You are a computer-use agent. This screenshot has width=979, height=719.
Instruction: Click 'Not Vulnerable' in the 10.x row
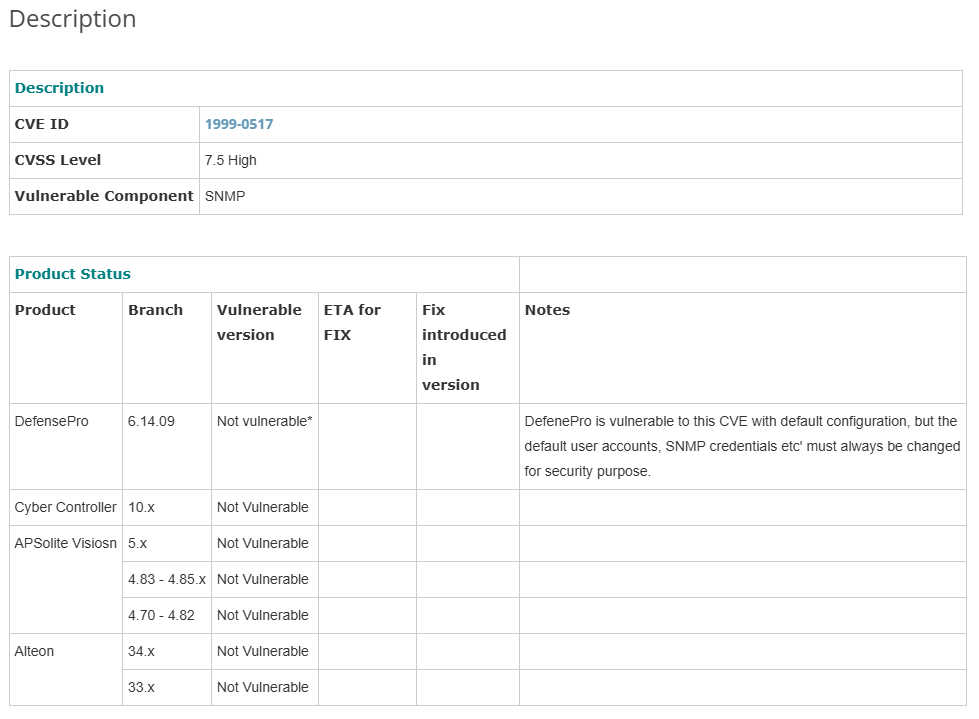point(263,507)
